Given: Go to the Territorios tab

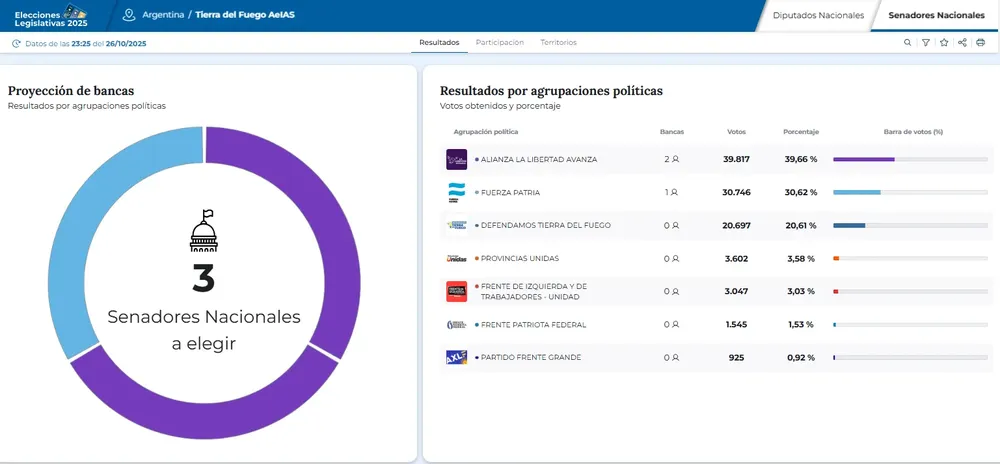Looking at the screenshot, I should click(x=558, y=43).
